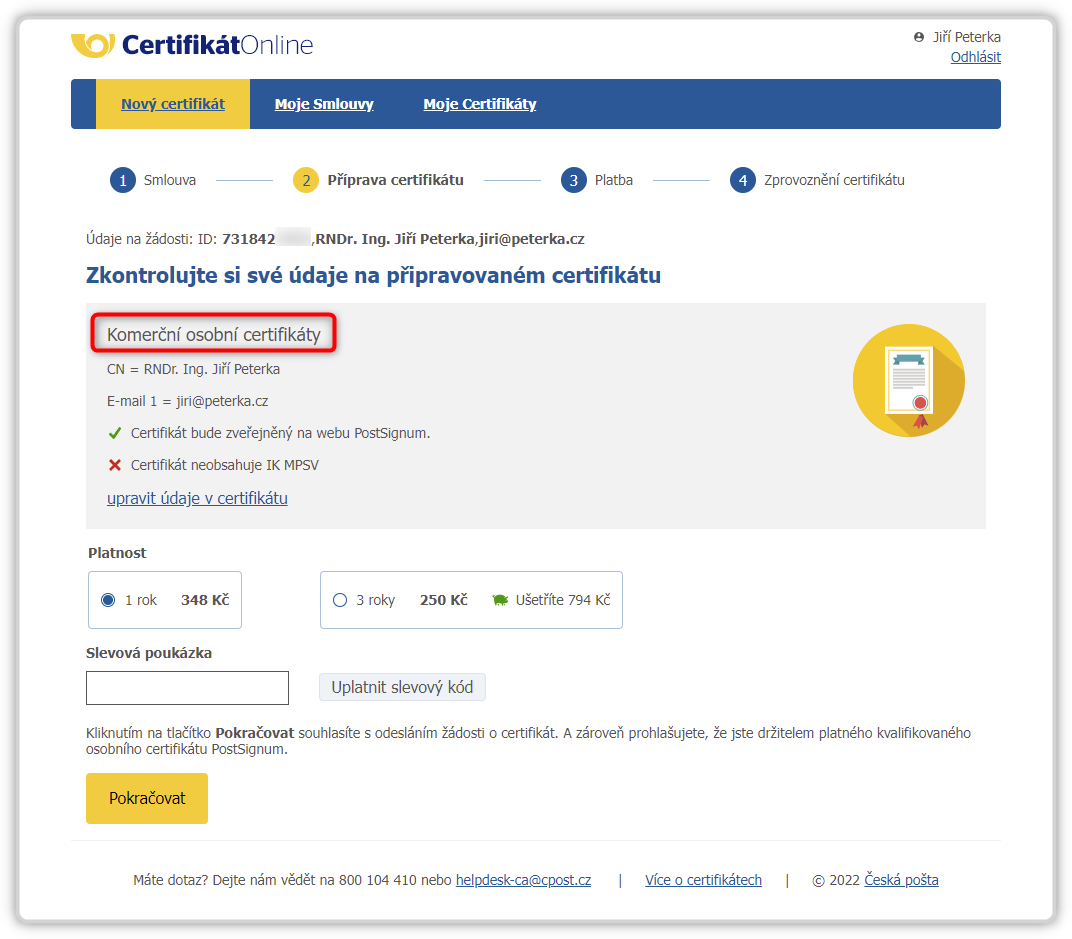This screenshot has height=939, width=1072.
Task: Click step 4 circle for Zprovoznění certifikátu
Action: pos(742,180)
